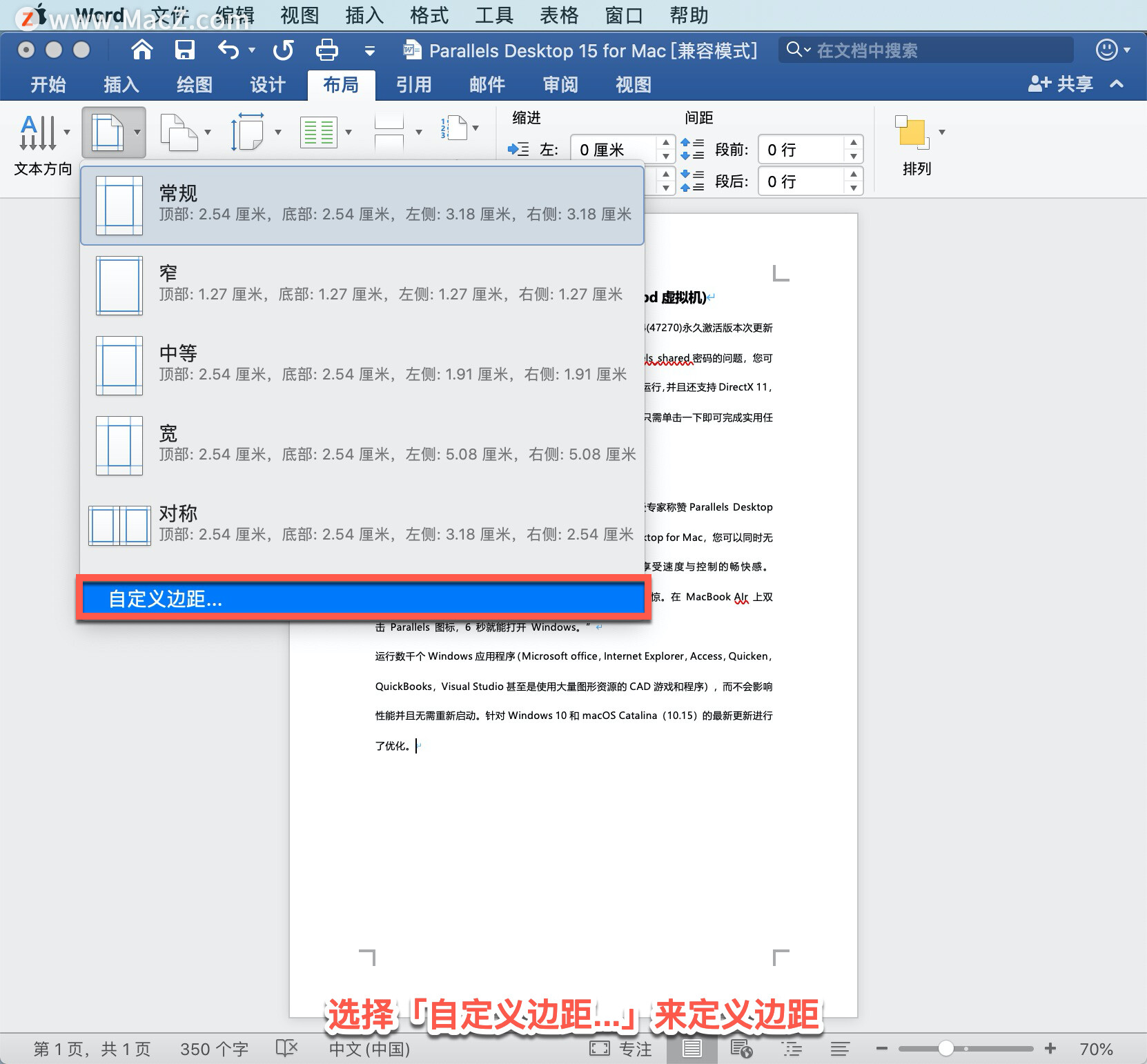Click the Home icon in title bar
1147x1064 pixels.
click(x=142, y=50)
